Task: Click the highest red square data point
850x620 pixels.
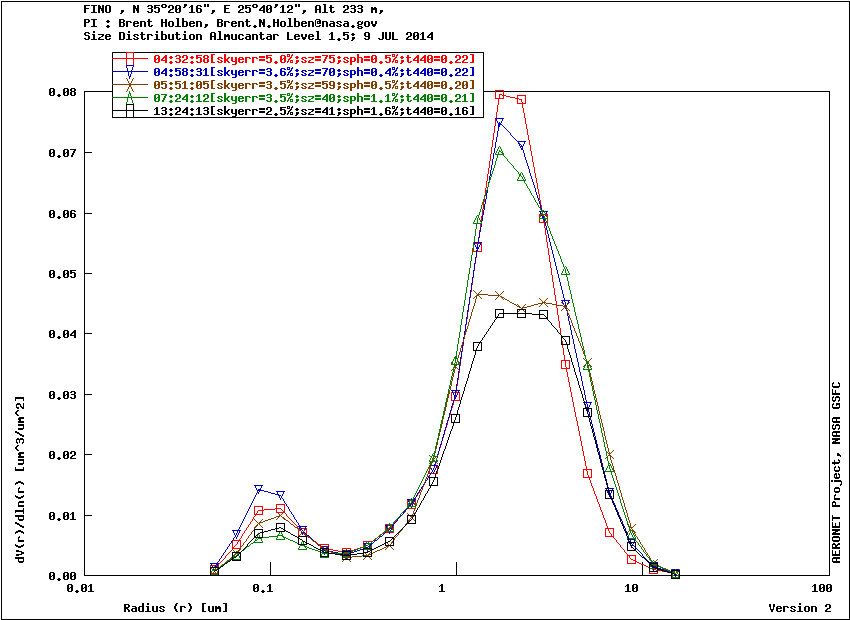Action: (x=500, y=94)
